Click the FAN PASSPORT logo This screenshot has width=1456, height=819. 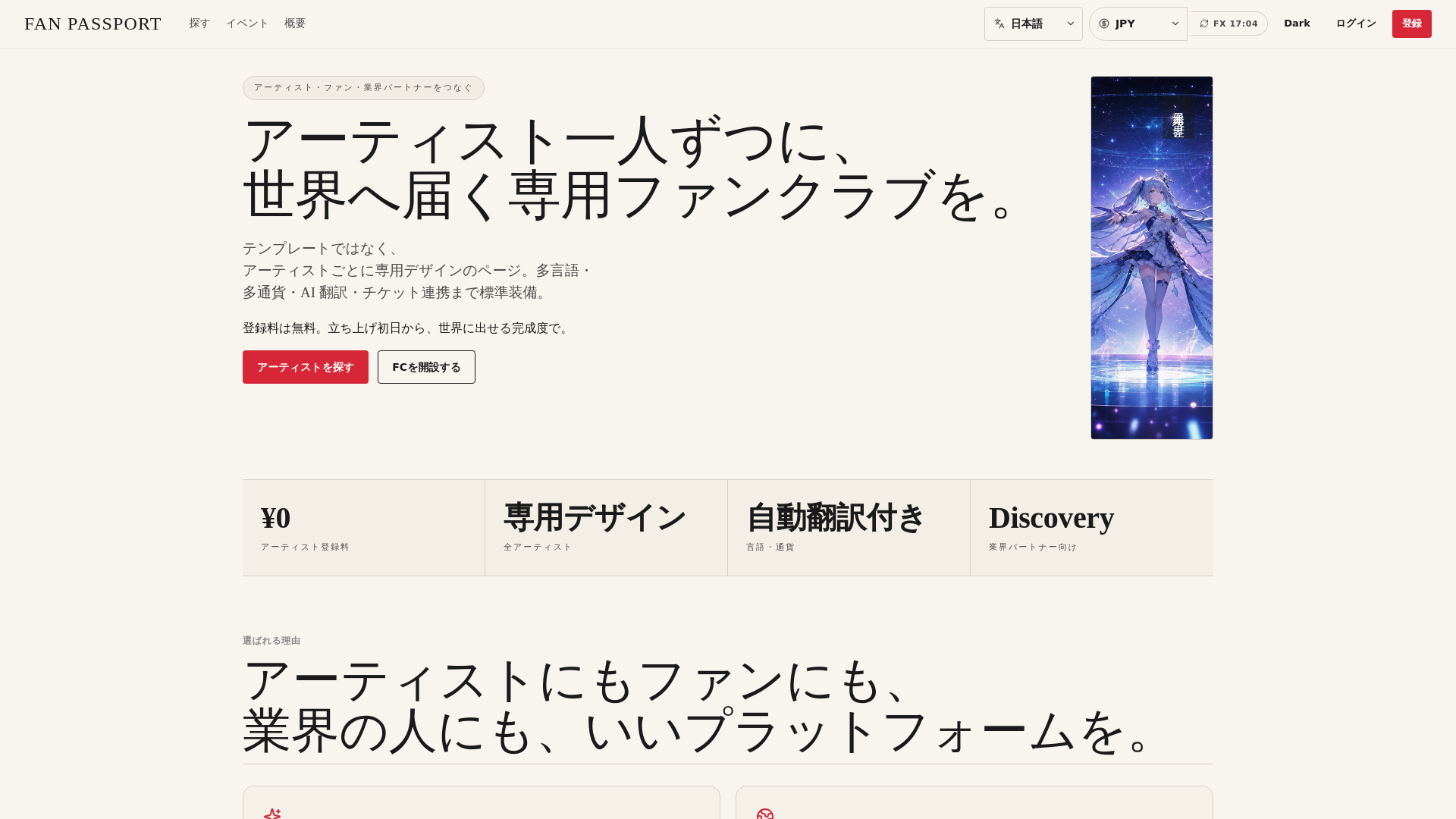point(93,24)
